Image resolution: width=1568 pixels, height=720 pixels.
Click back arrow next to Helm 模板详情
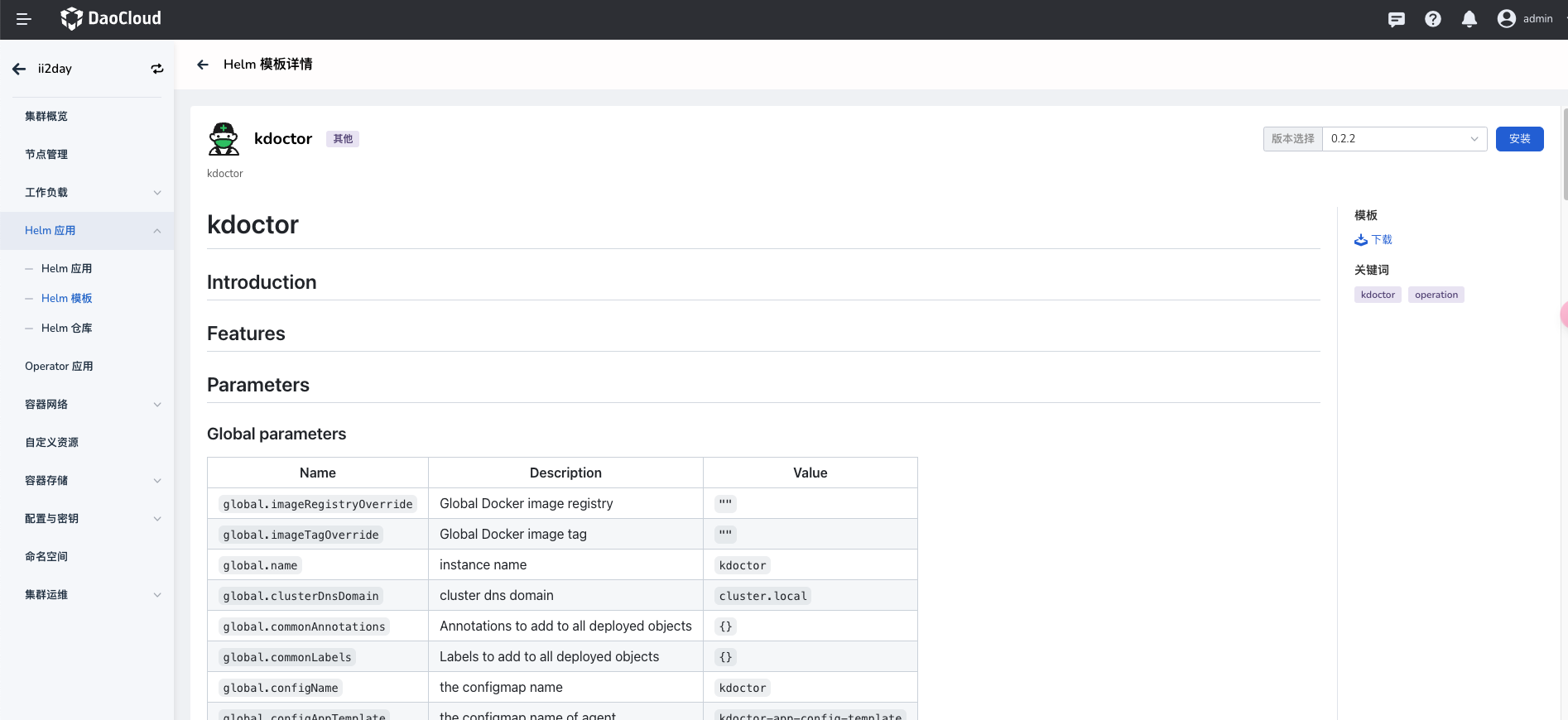pyautogui.click(x=203, y=65)
